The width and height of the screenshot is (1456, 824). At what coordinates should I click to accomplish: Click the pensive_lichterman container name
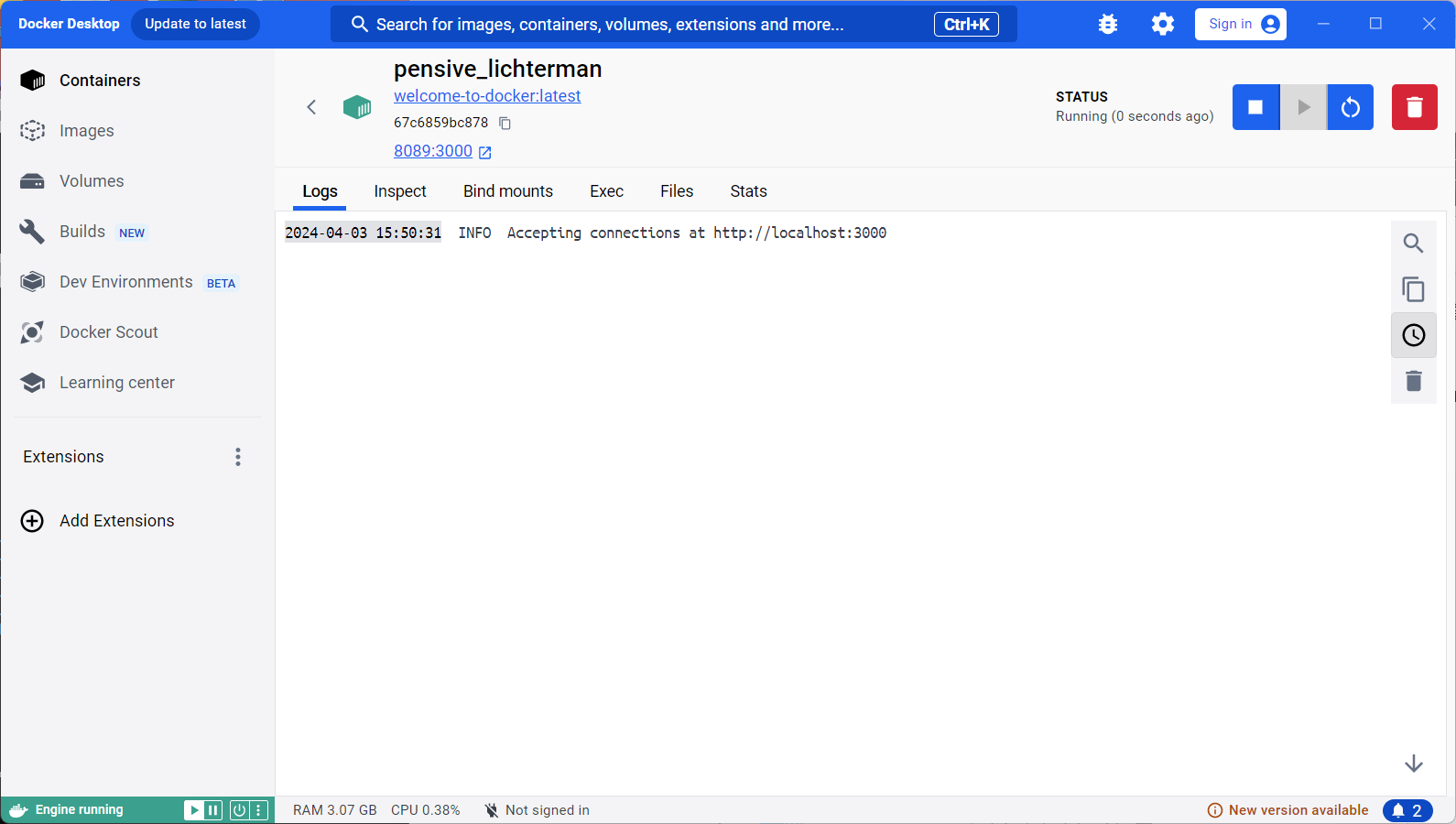pyautogui.click(x=497, y=69)
